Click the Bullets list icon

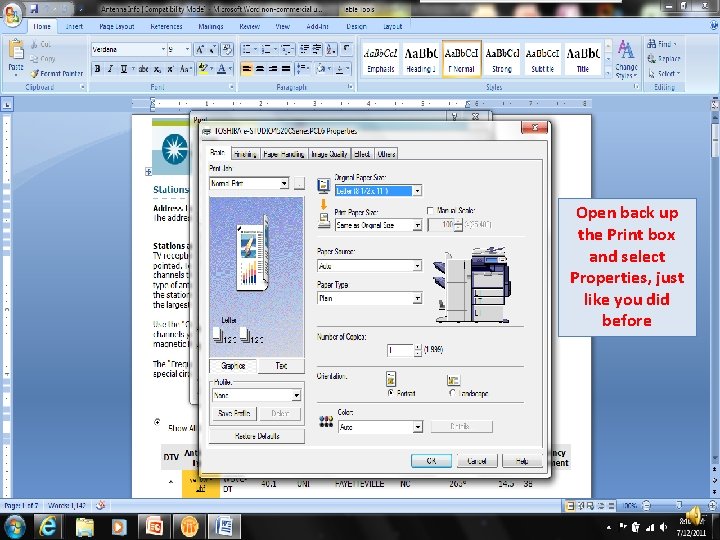click(247, 50)
